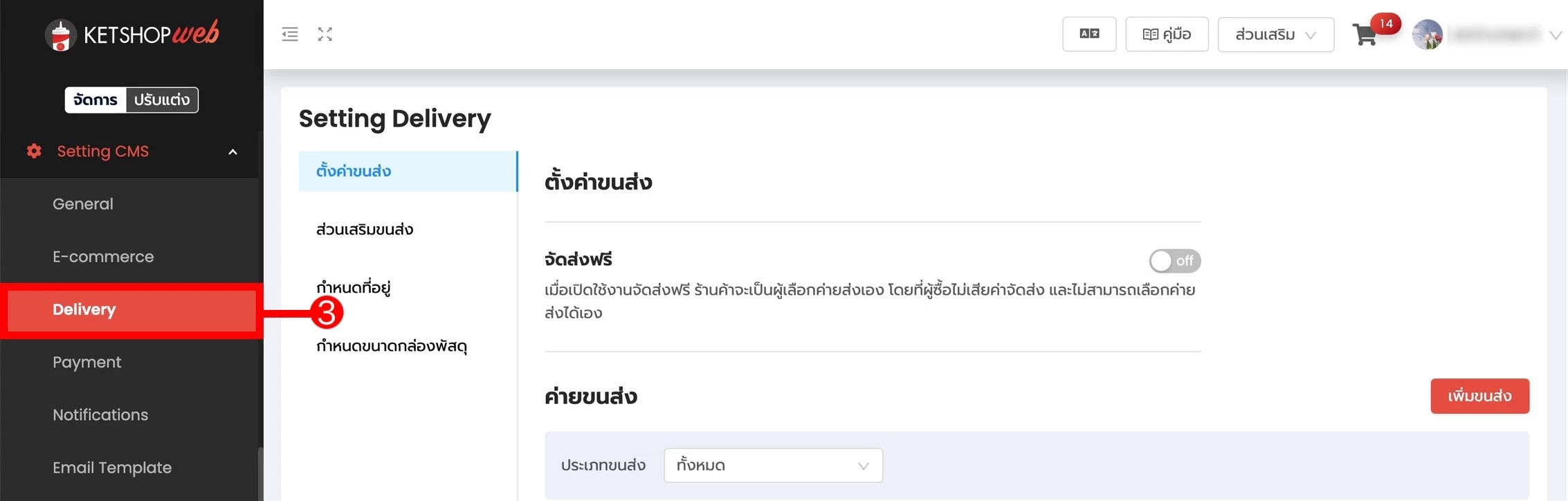Click the Setting CMS gear icon
Image resolution: width=1568 pixels, height=501 pixels.
(34, 151)
